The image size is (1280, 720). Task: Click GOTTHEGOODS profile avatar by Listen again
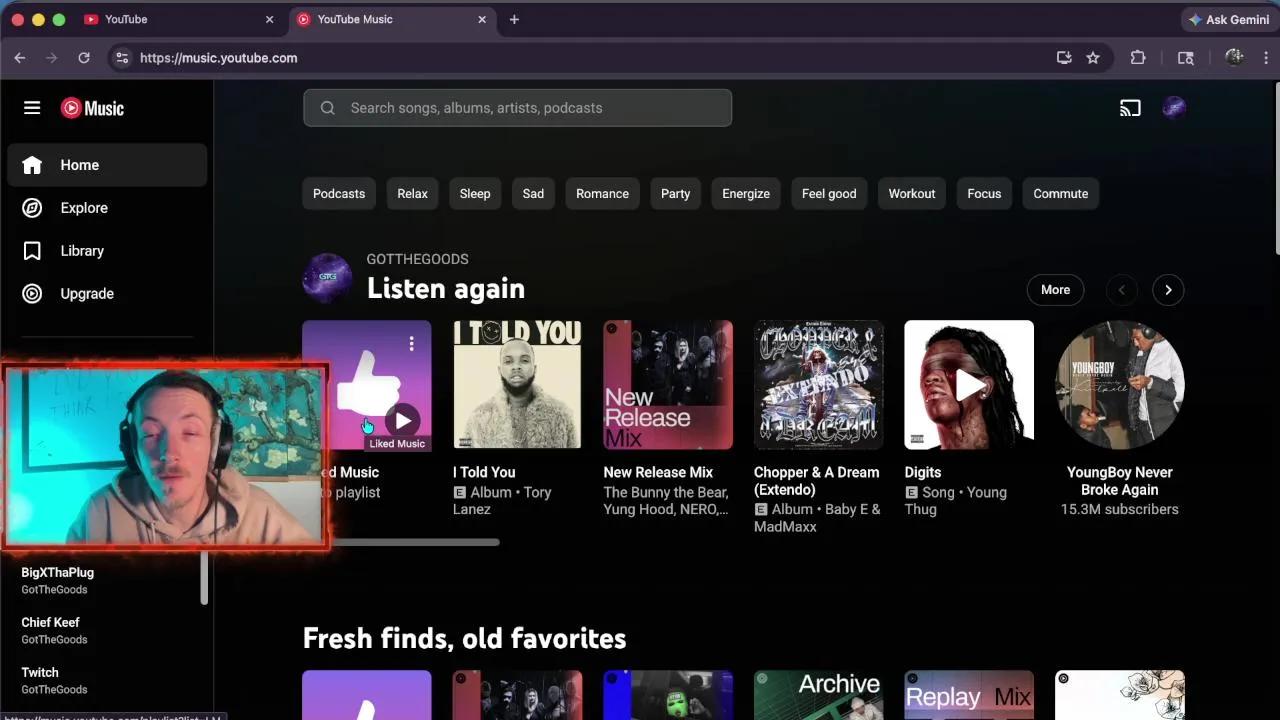327,277
